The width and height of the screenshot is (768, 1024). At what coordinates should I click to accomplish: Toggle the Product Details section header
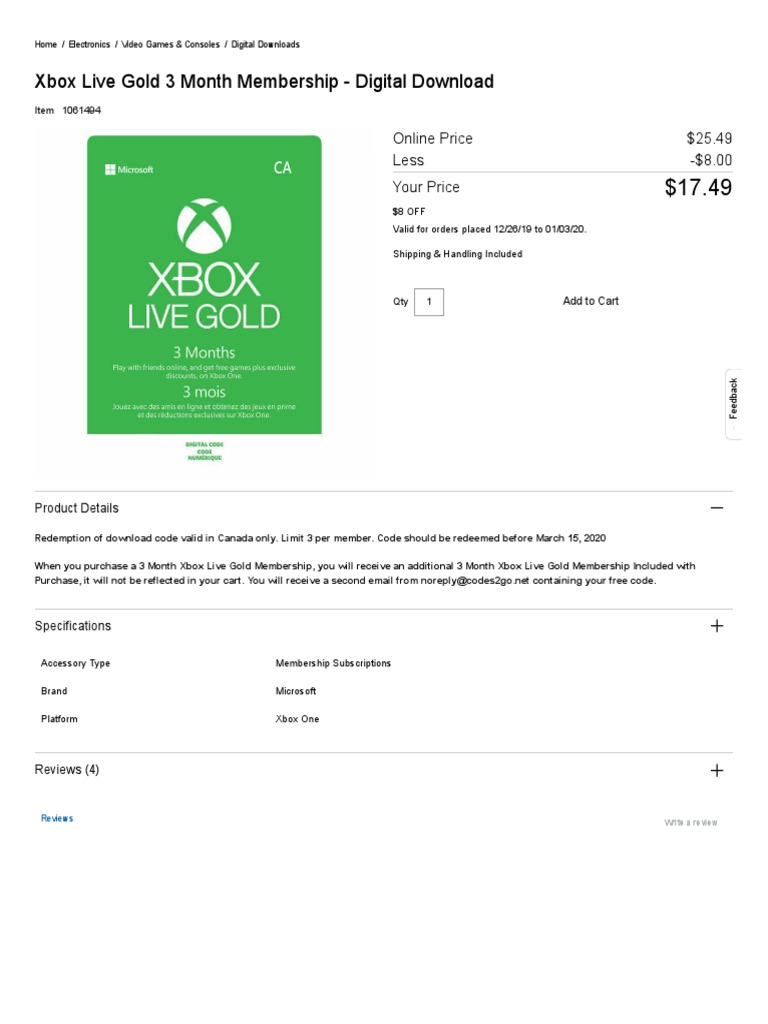(x=383, y=508)
